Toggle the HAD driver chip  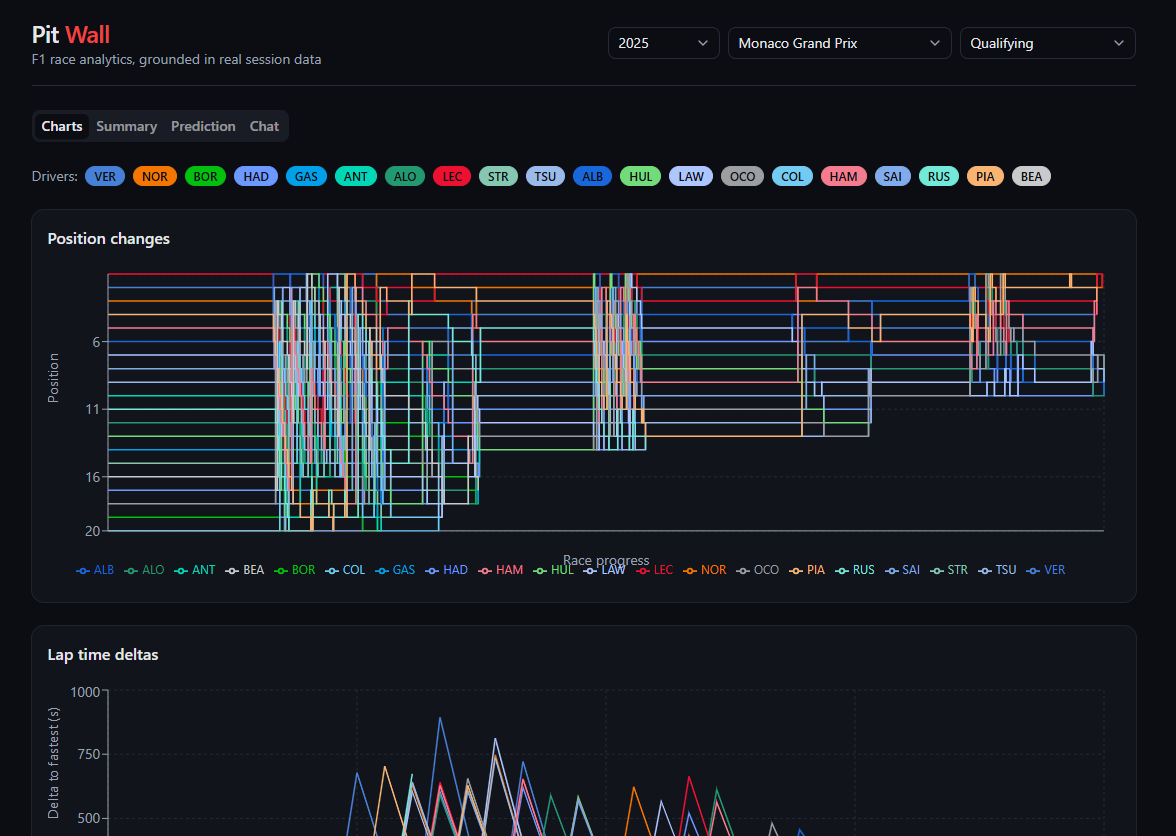256,176
